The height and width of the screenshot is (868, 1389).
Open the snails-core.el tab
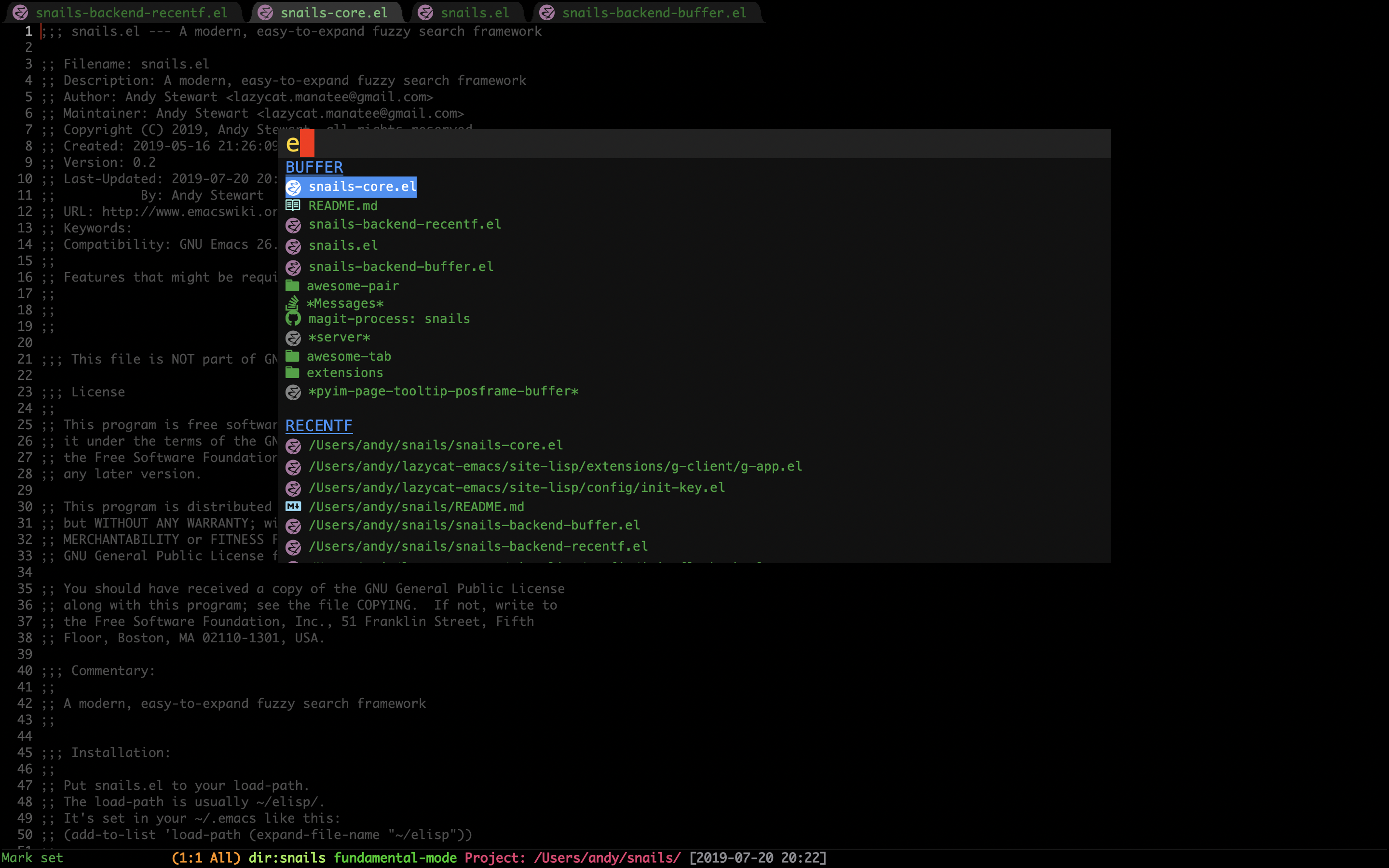[333, 13]
